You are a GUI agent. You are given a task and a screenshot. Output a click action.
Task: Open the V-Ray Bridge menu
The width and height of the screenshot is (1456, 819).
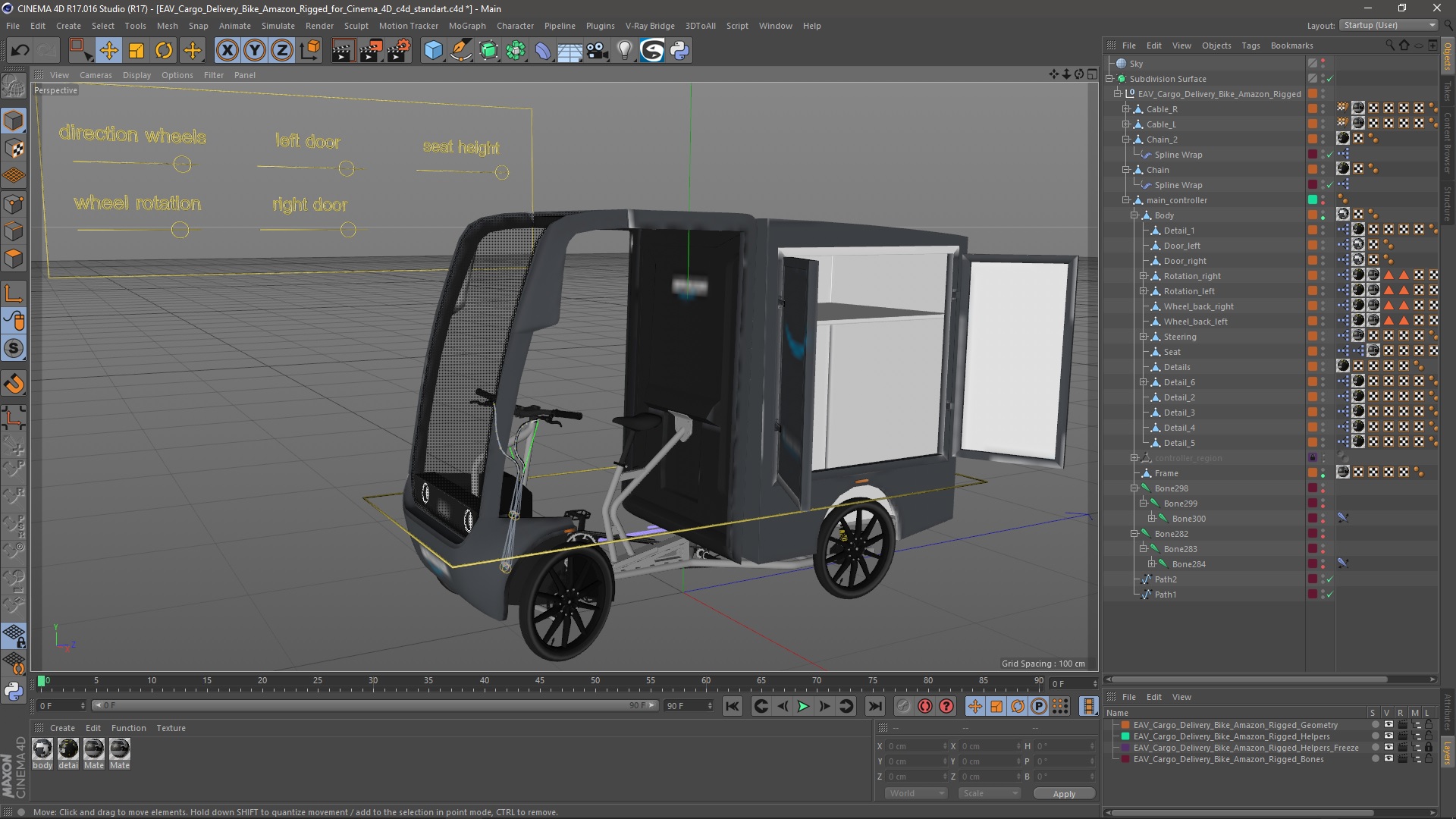tap(650, 26)
